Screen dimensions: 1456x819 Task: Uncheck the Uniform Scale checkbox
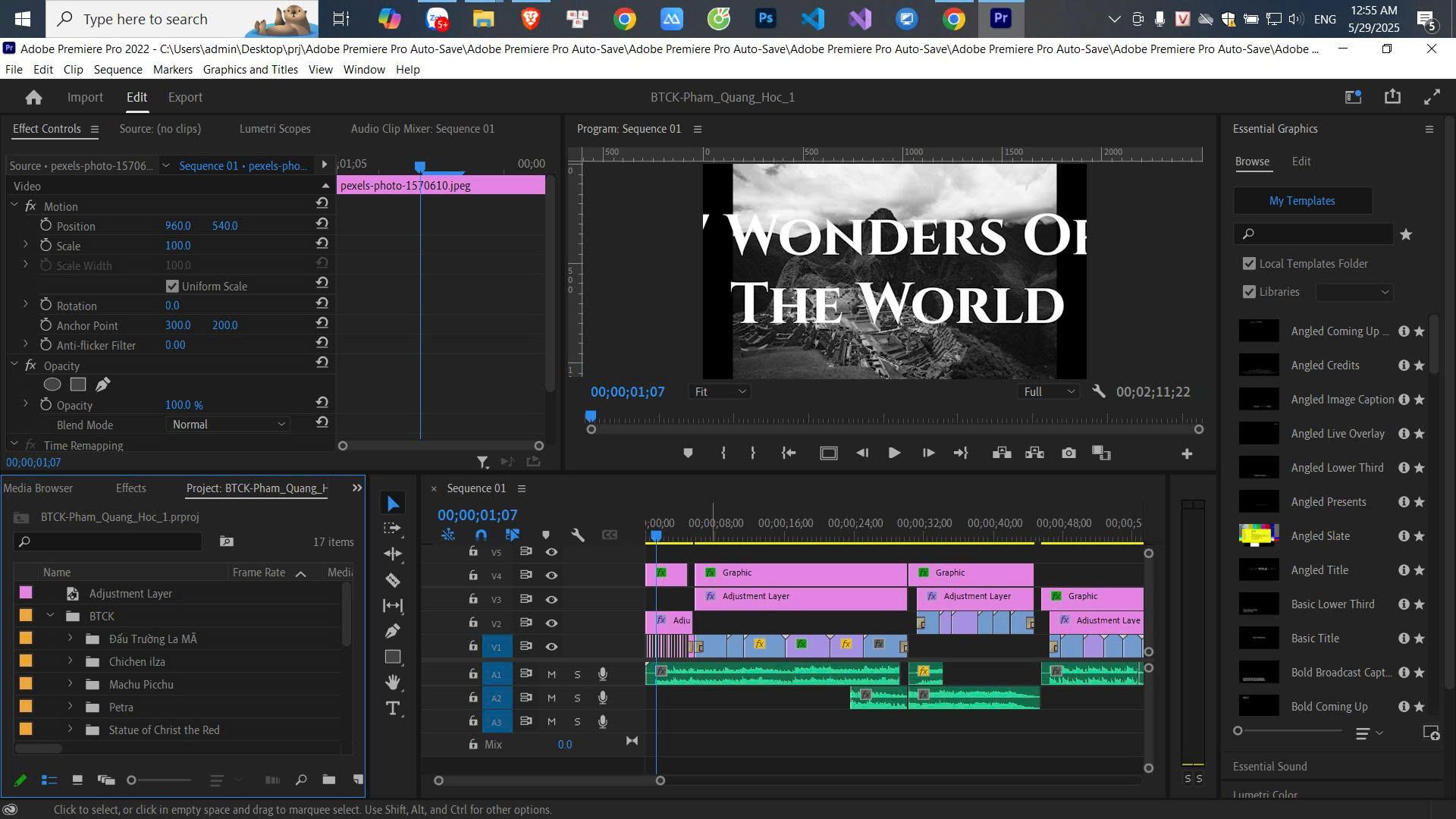(x=172, y=286)
